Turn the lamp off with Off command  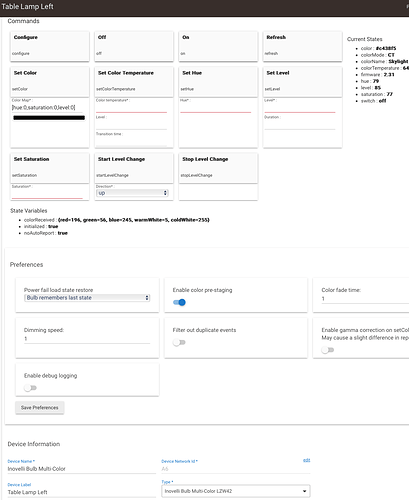(134, 46)
